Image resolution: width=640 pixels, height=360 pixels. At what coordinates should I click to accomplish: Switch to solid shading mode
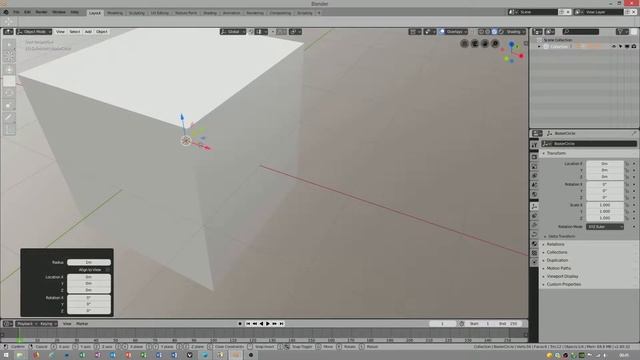click(x=488, y=31)
